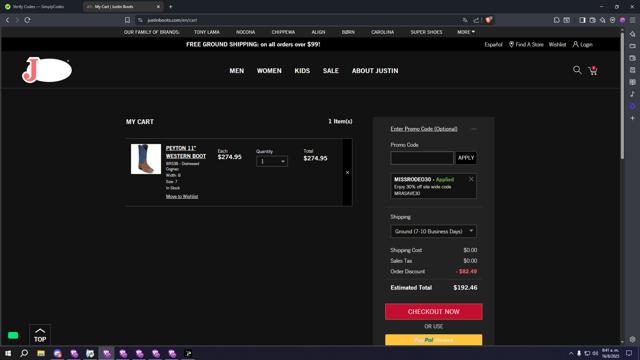640x360 pixels.
Task: Click the Peyton boot product thumbnail
Action: click(146, 159)
